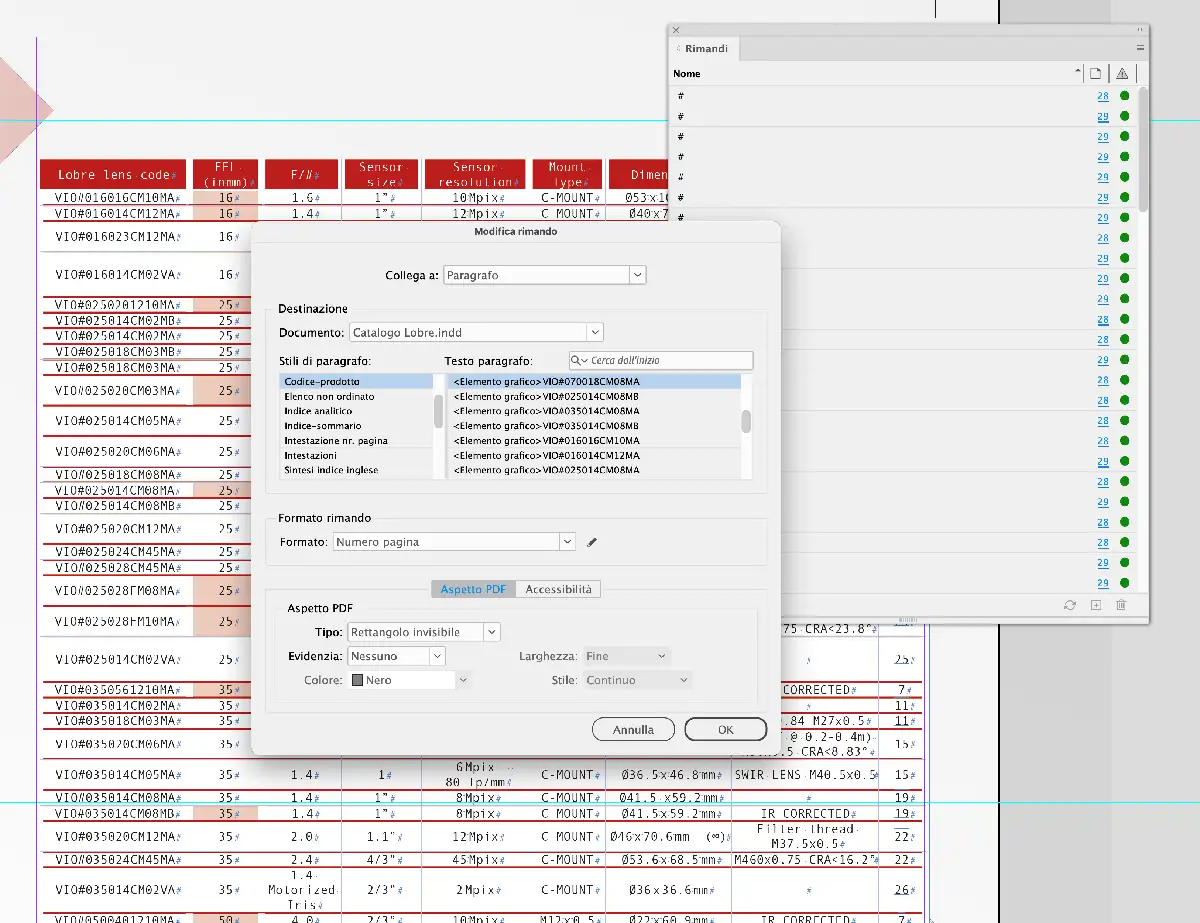
Task: Switch to the Accessibilità tab
Action: coord(558,589)
